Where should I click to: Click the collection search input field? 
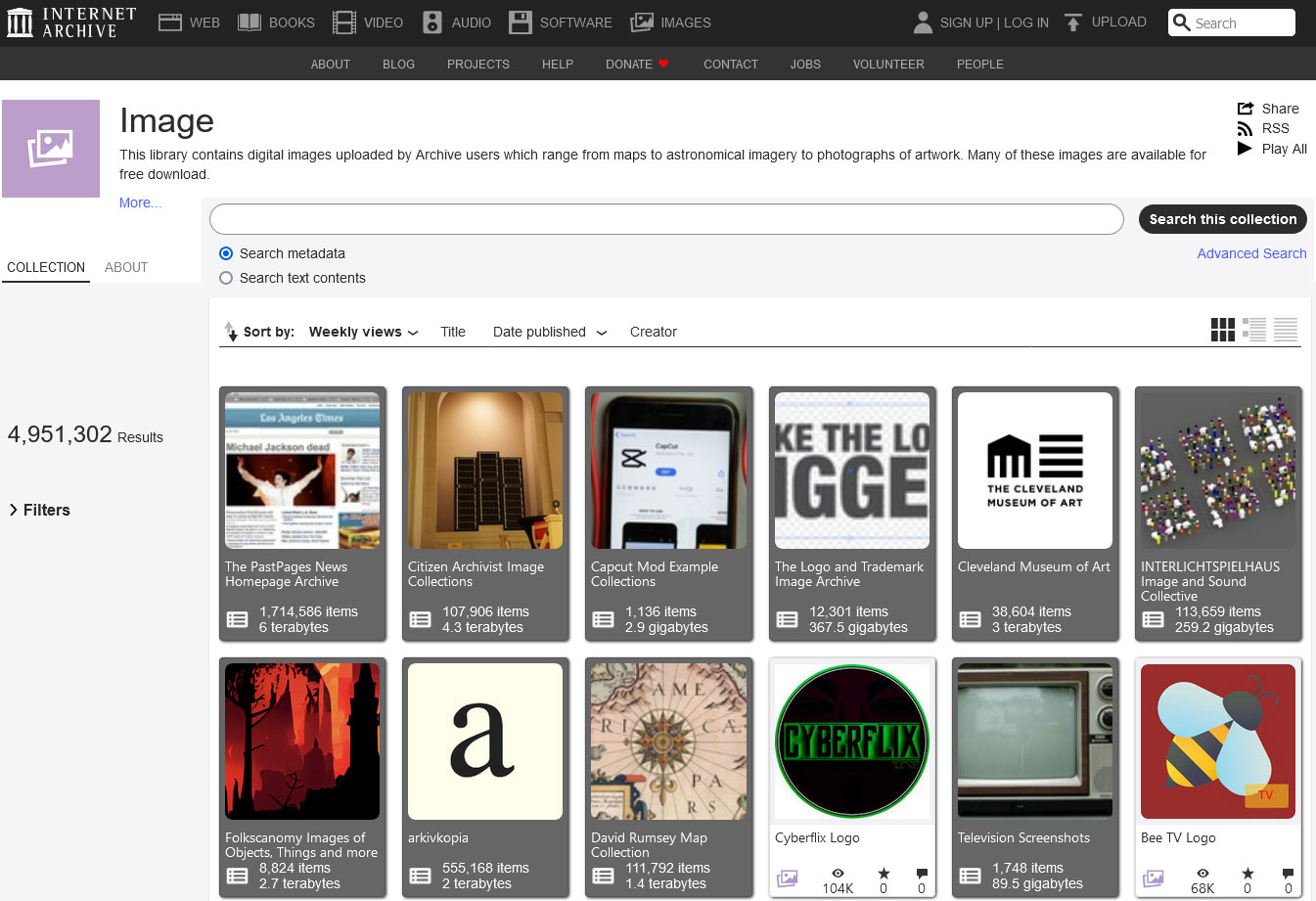click(x=666, y=219)
